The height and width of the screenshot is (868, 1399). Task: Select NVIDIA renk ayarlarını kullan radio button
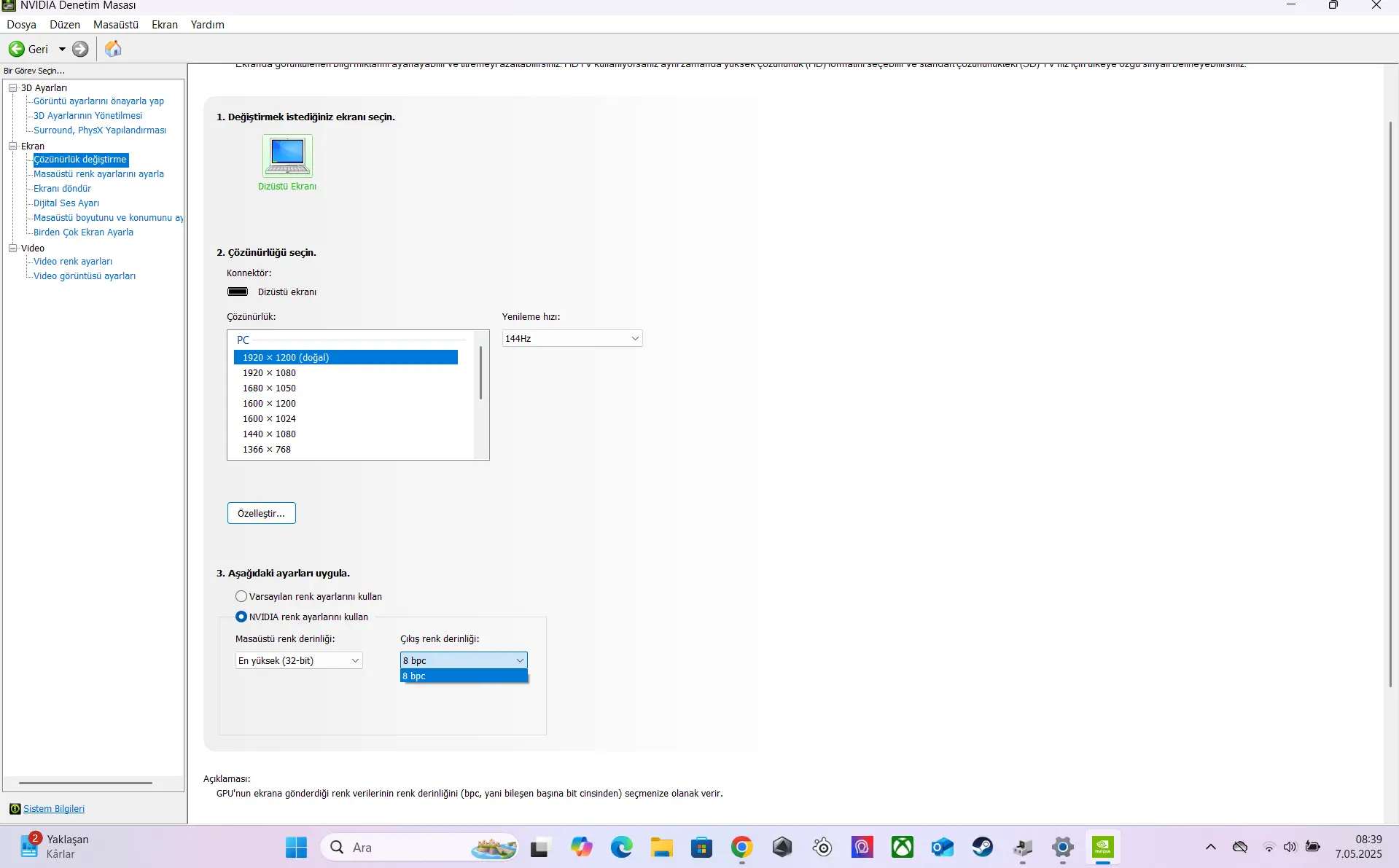[x=241, y=617]
